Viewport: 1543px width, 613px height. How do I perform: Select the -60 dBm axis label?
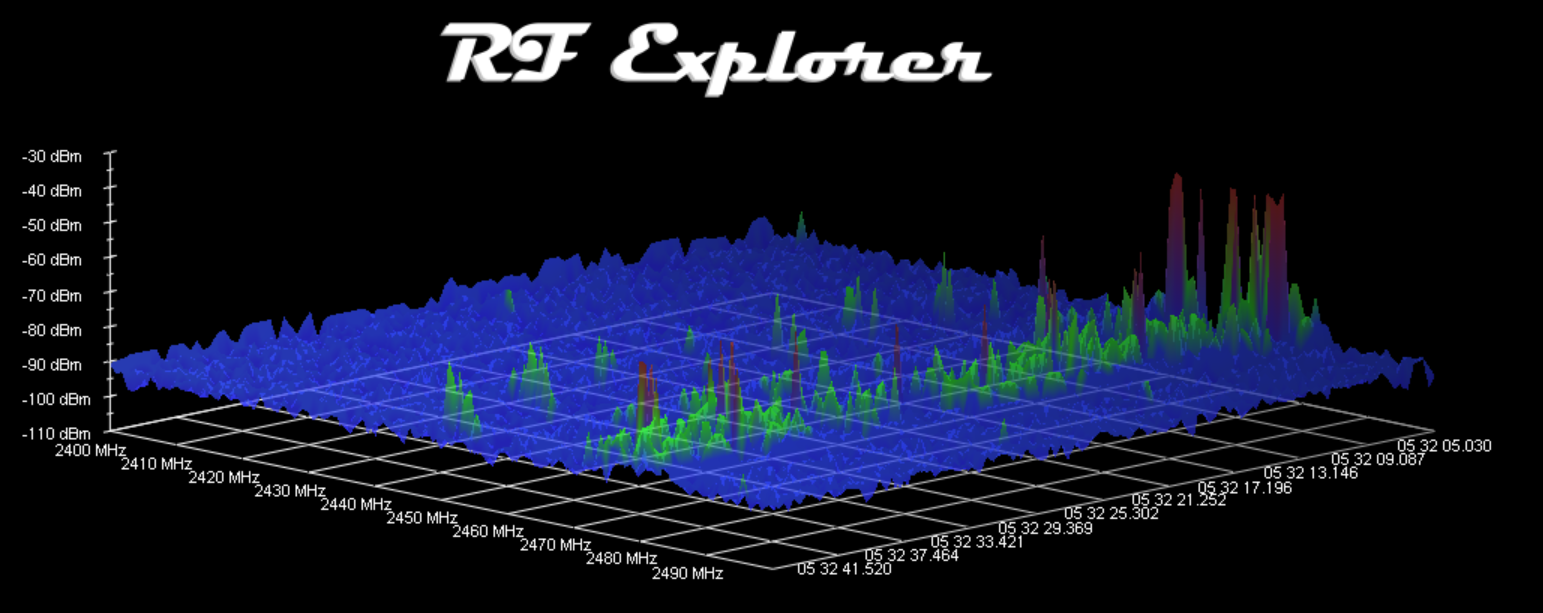pyautogui.click(x=53, y=260)
